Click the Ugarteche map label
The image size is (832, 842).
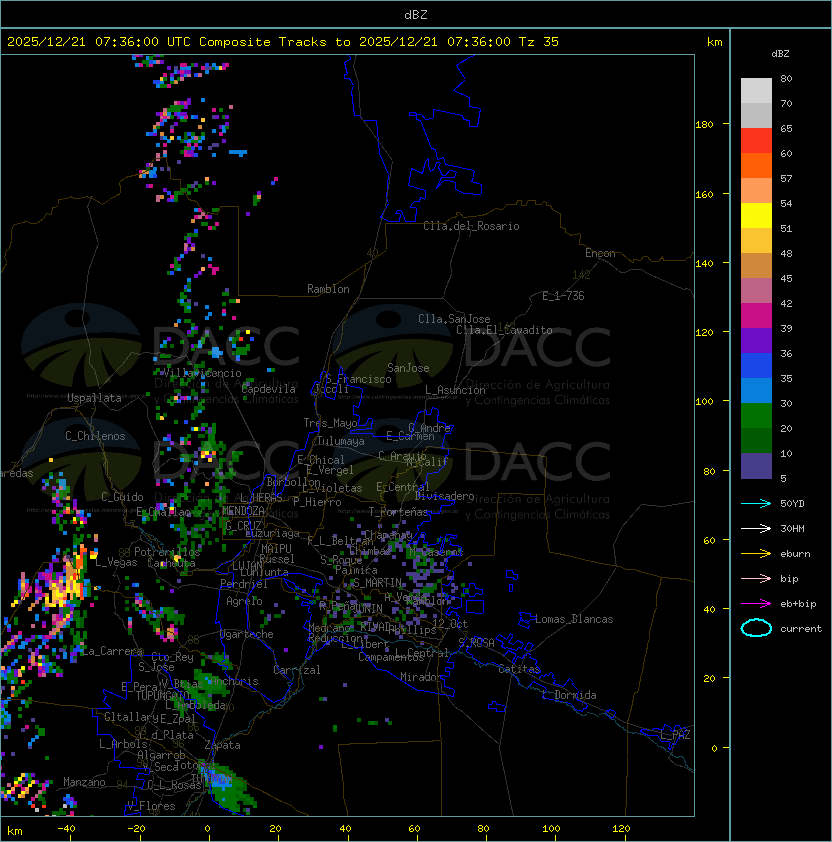point(246,634)
